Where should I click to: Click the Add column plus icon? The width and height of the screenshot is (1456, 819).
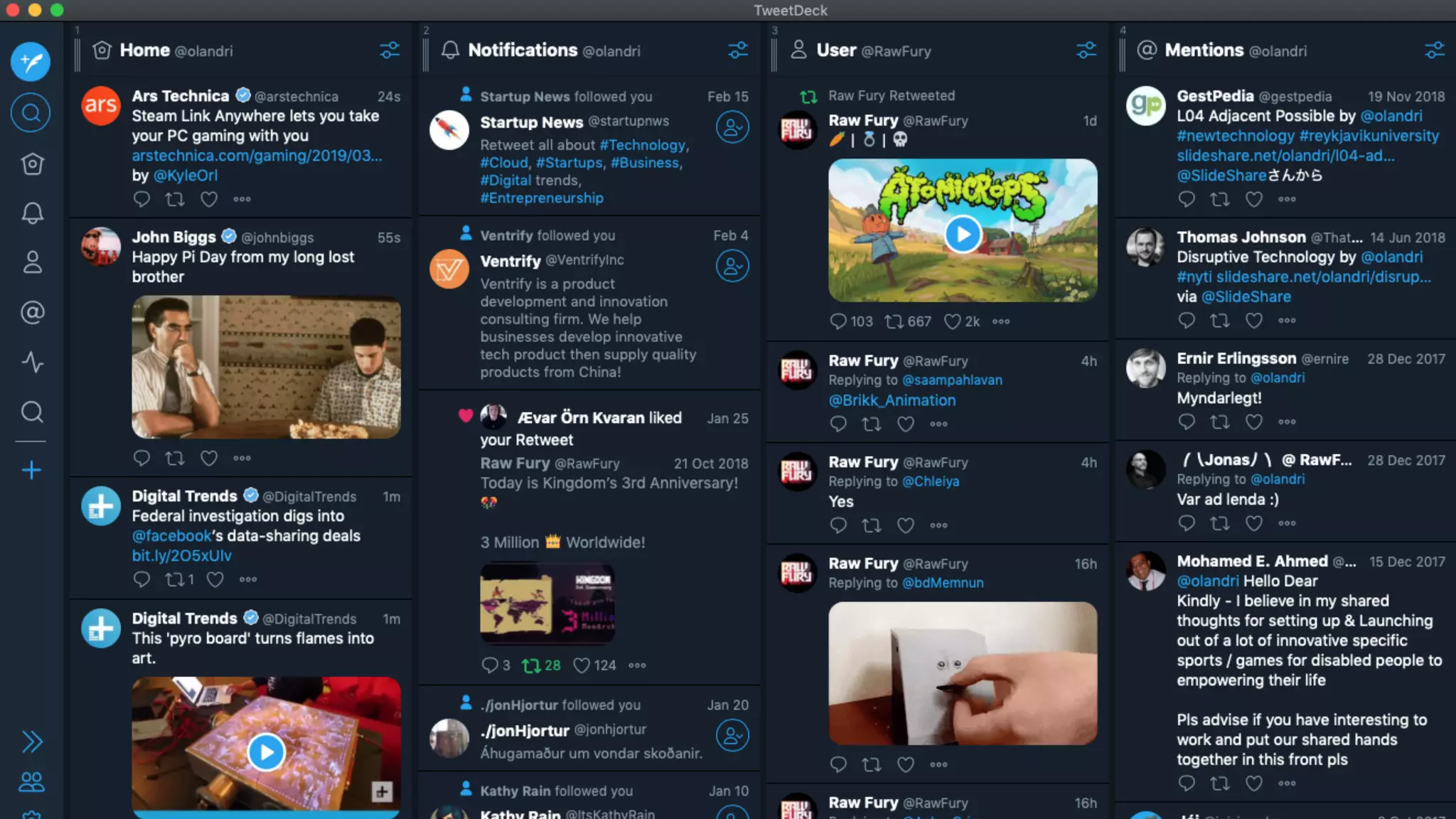31,470
